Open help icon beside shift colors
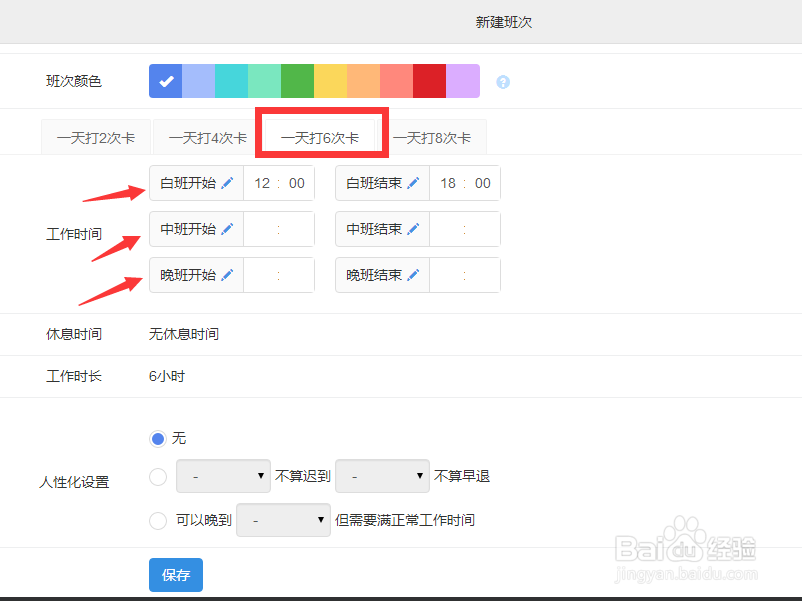The width and height of the screenshot is (802, 601). 503,82
